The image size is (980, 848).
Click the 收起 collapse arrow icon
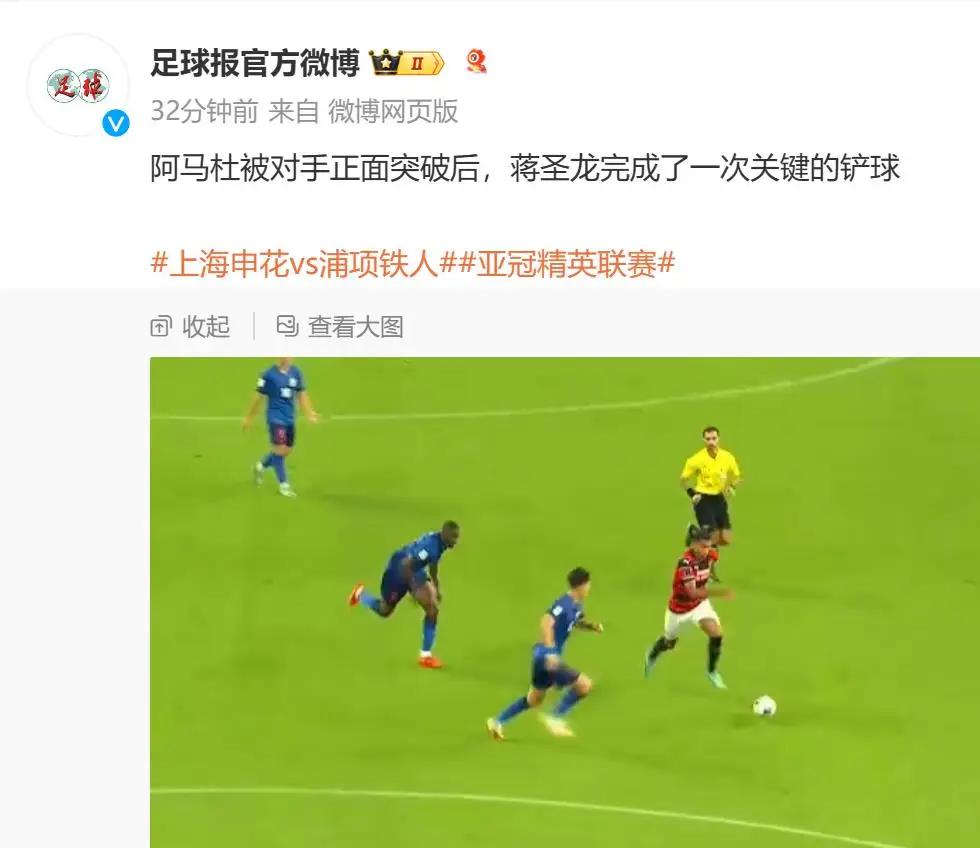coord(161,326)
